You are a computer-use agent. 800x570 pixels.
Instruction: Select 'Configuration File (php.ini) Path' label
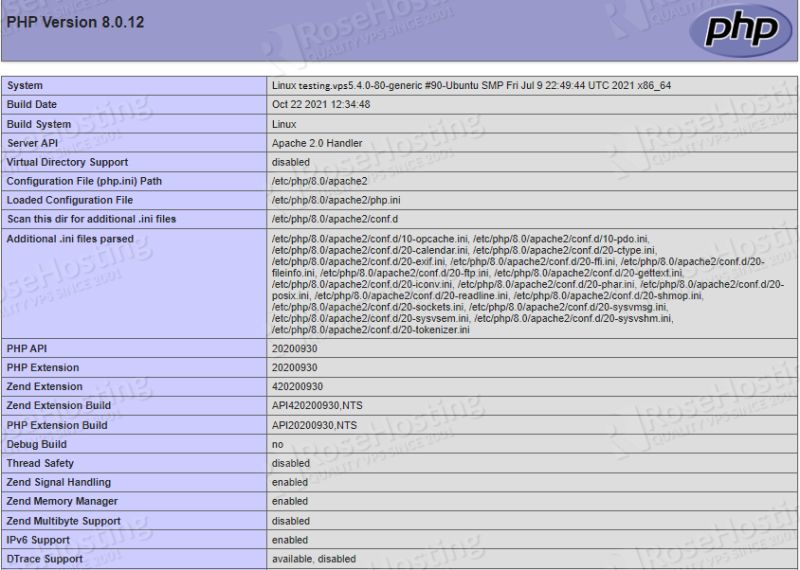point(84,181)
